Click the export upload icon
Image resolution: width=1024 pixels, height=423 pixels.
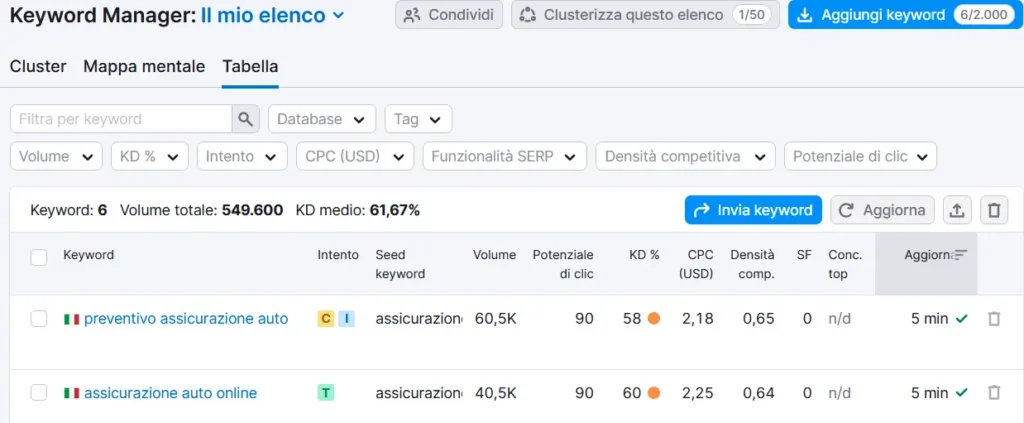coord(957,210)
